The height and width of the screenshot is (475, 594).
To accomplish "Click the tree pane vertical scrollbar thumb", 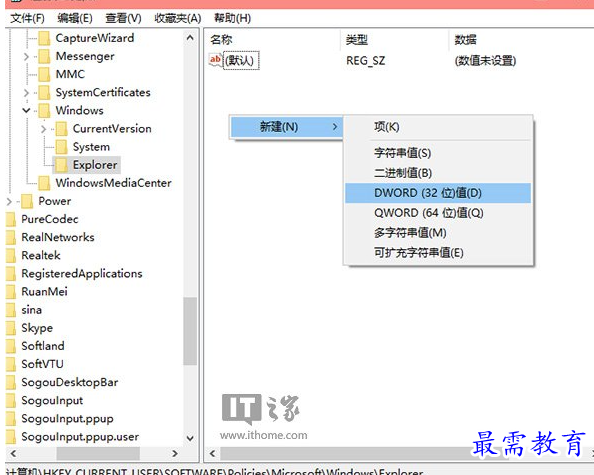I will (190, 331).
